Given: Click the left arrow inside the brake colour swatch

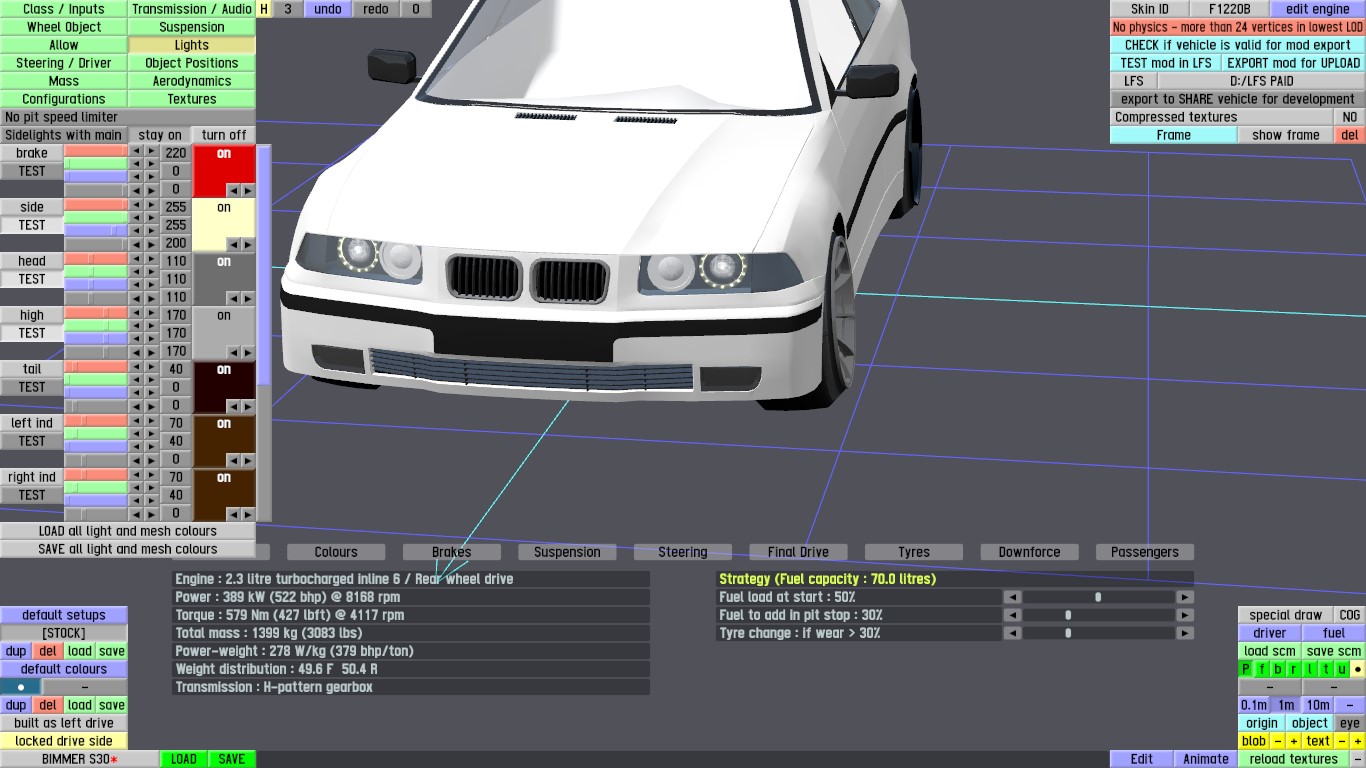Looking at the screenshot, I should coord(233,190).
